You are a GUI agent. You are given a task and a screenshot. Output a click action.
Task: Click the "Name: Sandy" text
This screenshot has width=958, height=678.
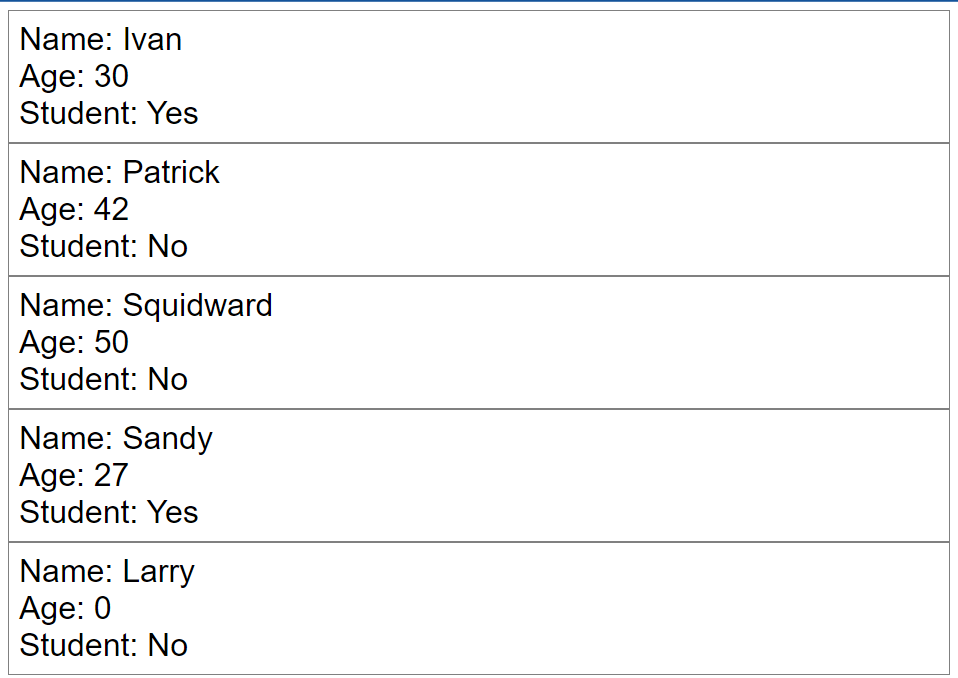click(x=116, y=439)
